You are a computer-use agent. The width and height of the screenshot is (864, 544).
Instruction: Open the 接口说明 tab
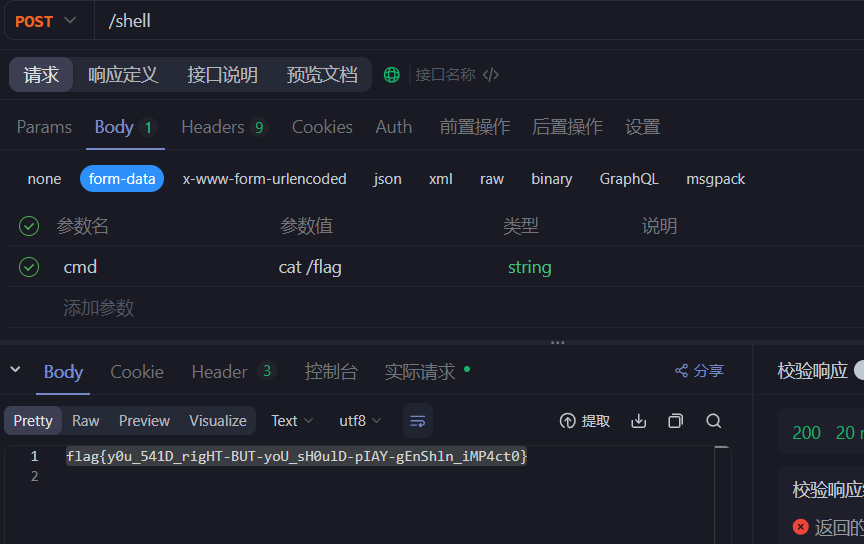(x=222, y=74)
